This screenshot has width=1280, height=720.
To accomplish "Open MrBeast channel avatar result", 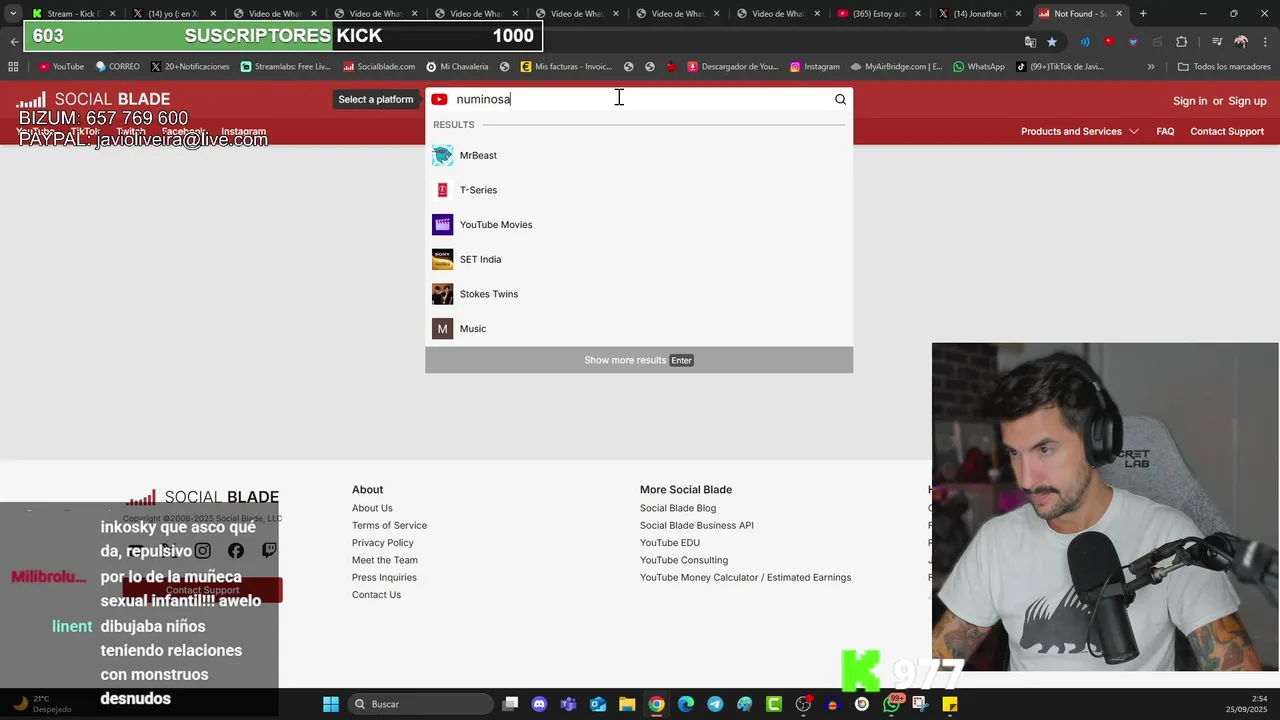I will click(442, 155).
